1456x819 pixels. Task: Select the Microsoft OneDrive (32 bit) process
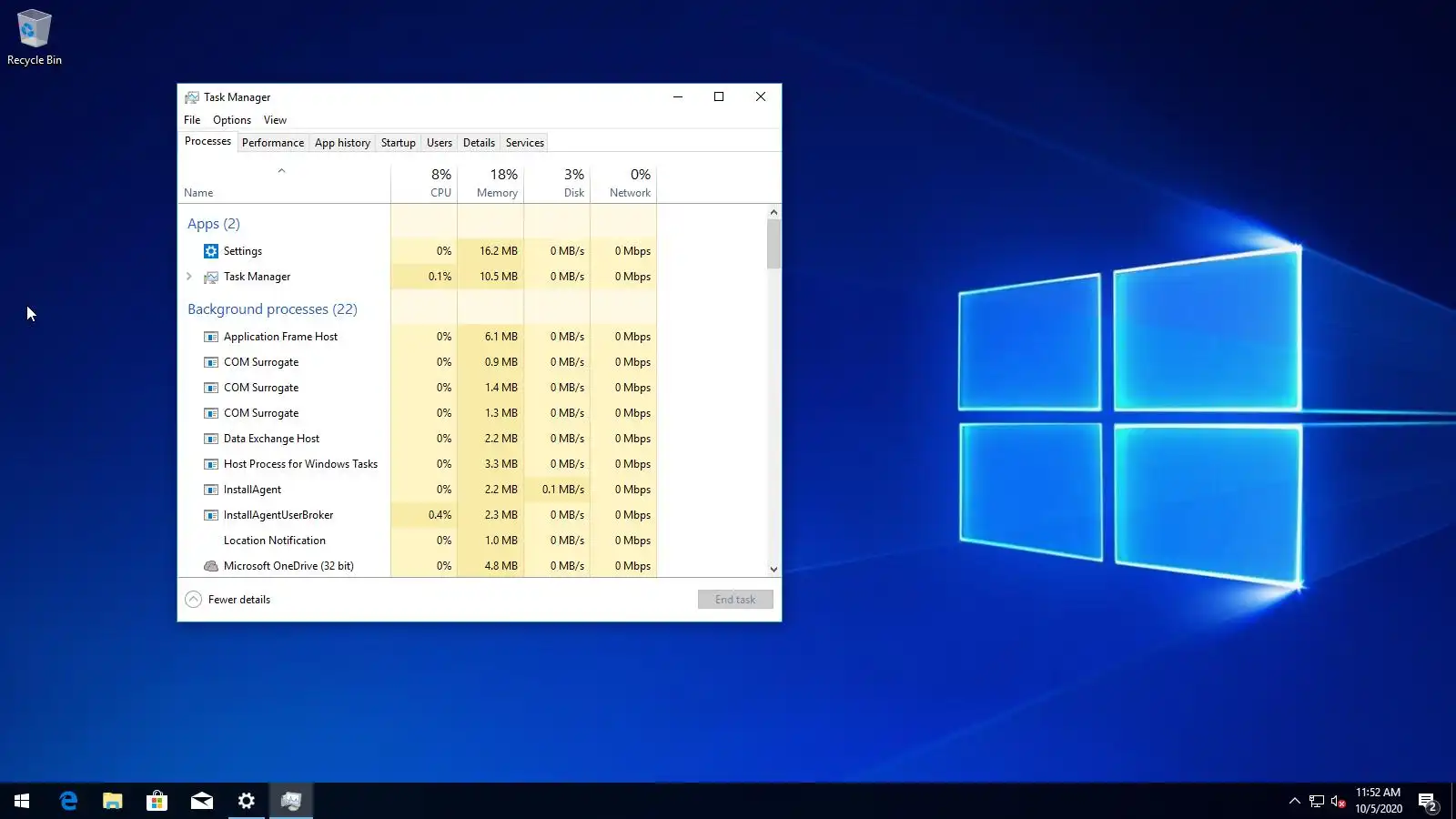click(418, 566)
